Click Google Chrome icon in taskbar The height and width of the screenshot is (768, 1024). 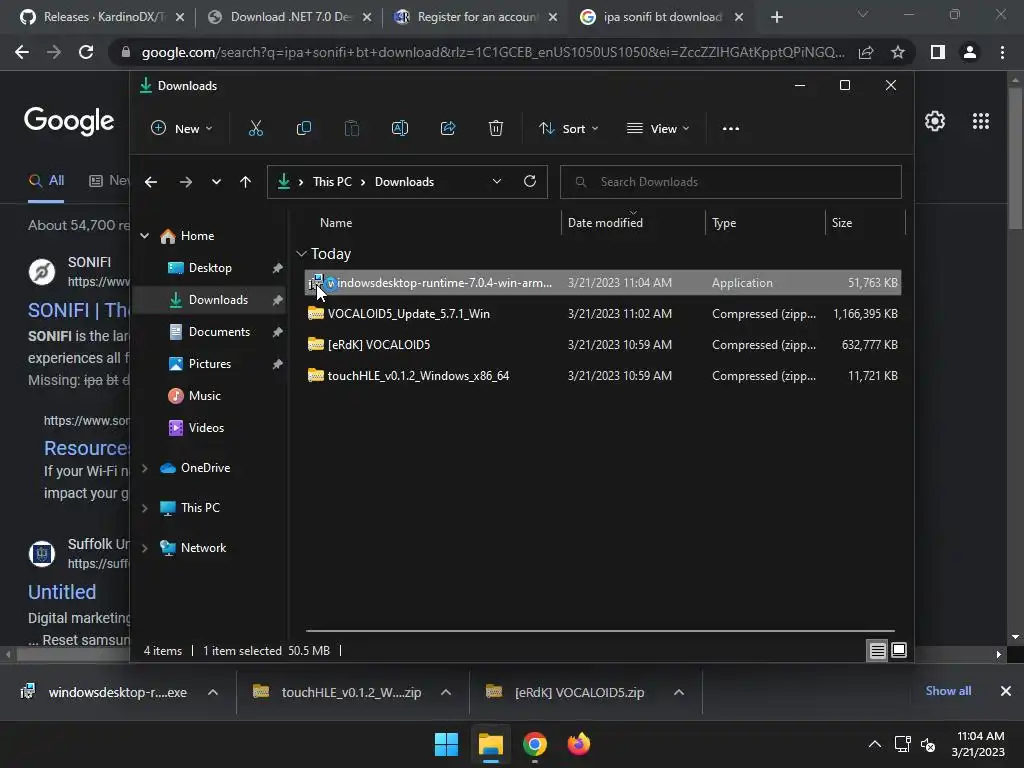[x=535, y=744]
